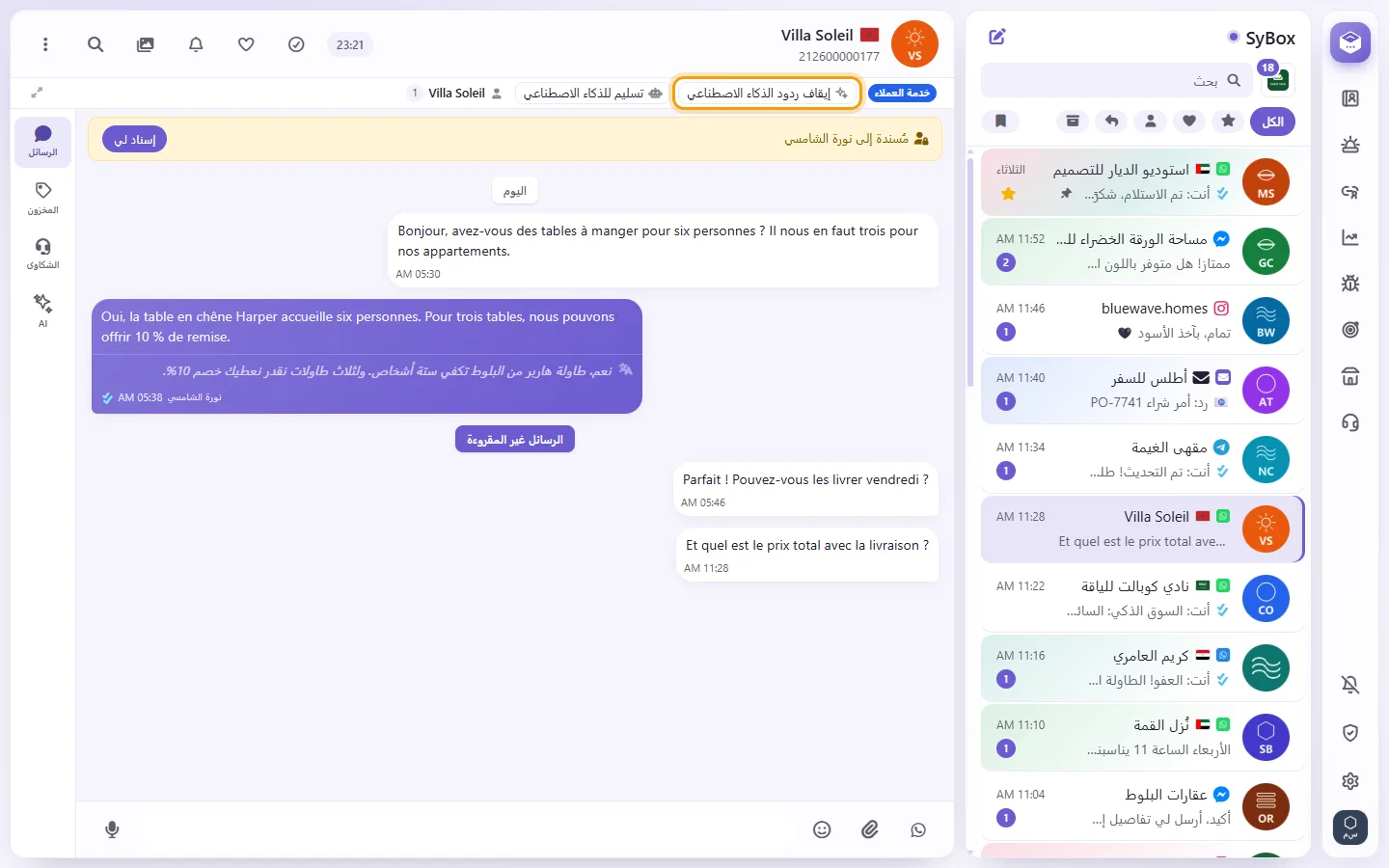
Task: Filter conversations by archive box
Action: [x=1073, y=122]
